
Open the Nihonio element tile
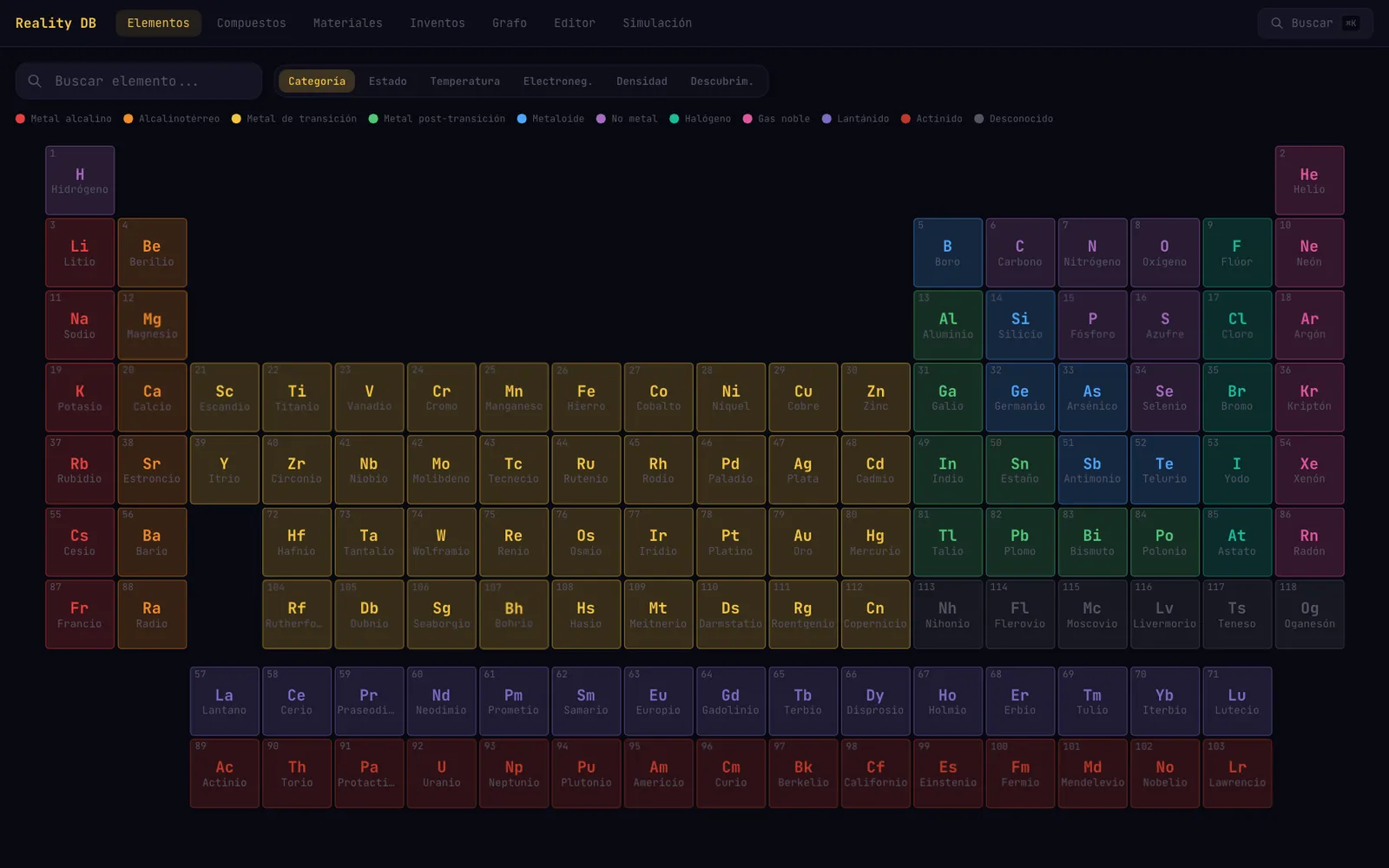pos(948,615)
